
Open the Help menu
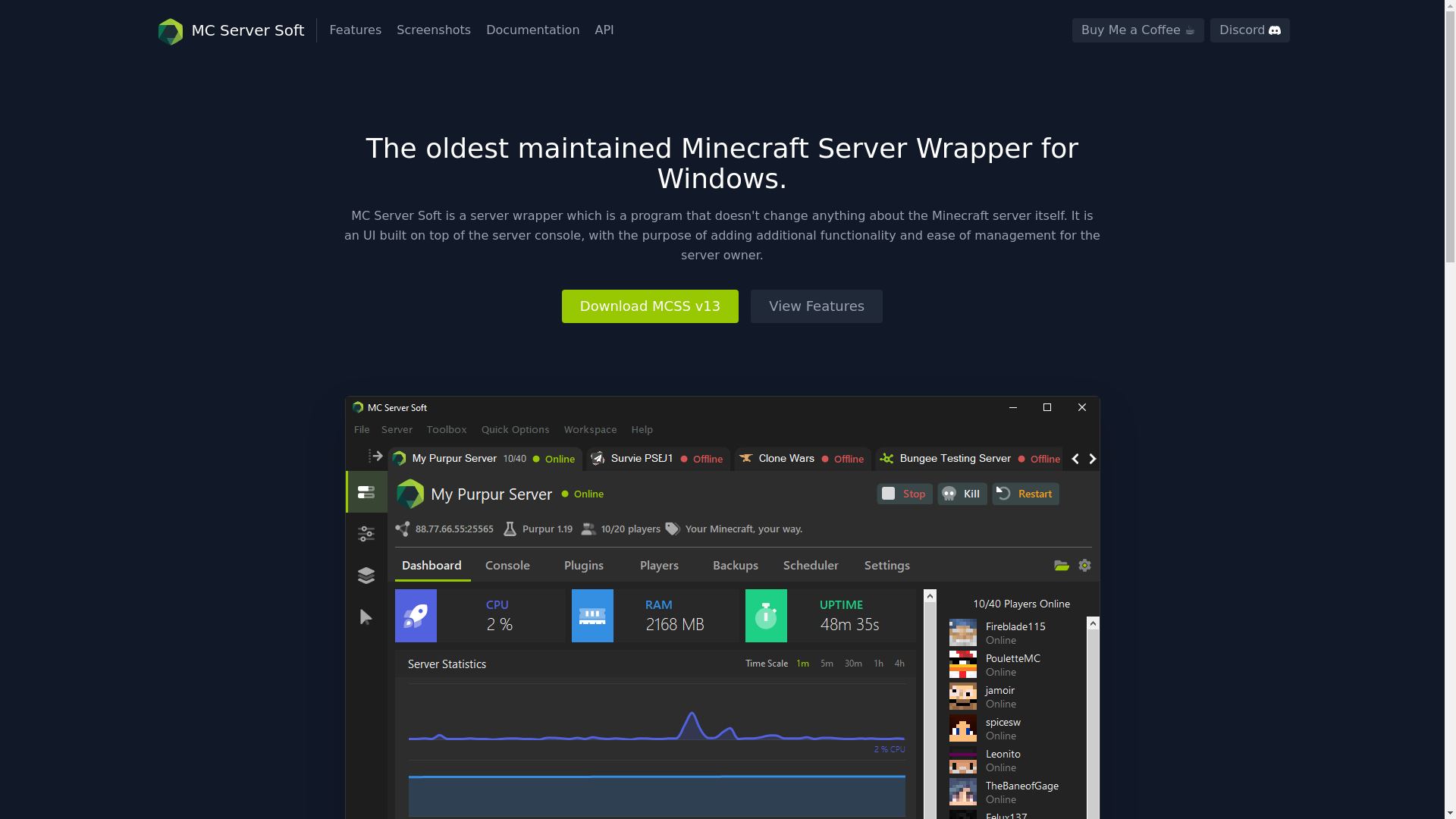642,430
